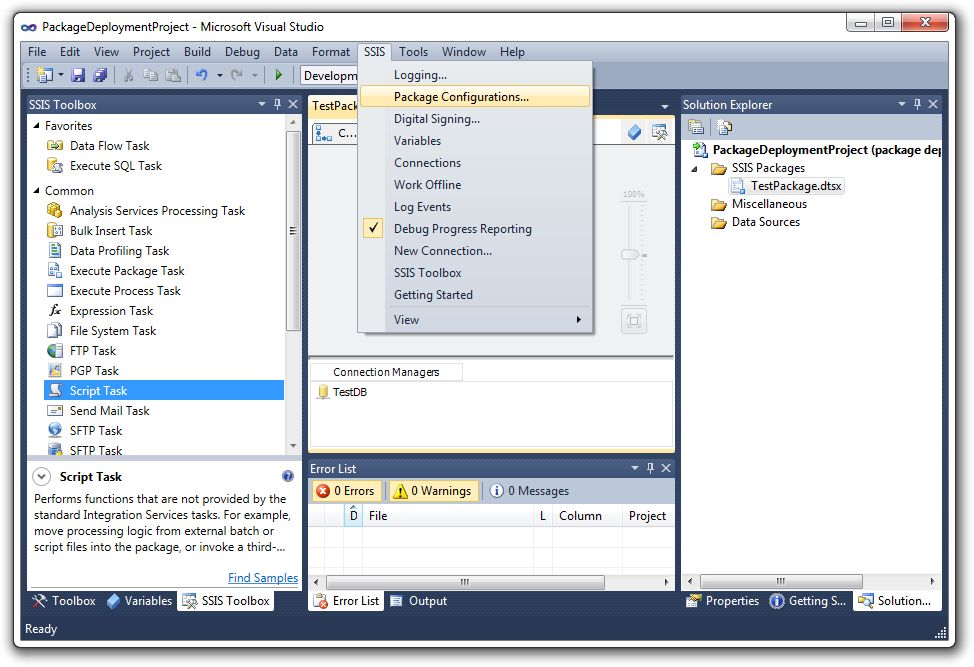
Task: Open the Project menu
Action: pos(151,52)
